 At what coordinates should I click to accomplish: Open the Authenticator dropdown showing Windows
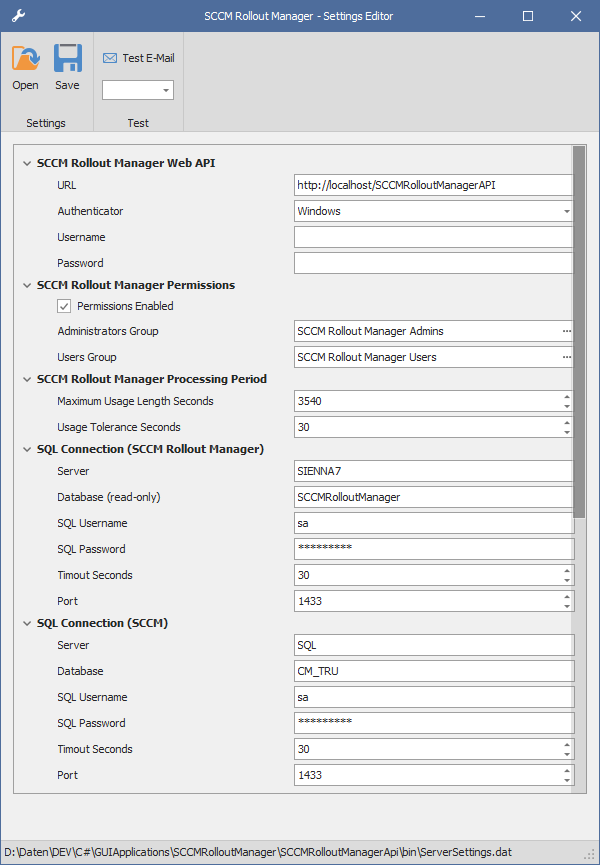(566, 211)
